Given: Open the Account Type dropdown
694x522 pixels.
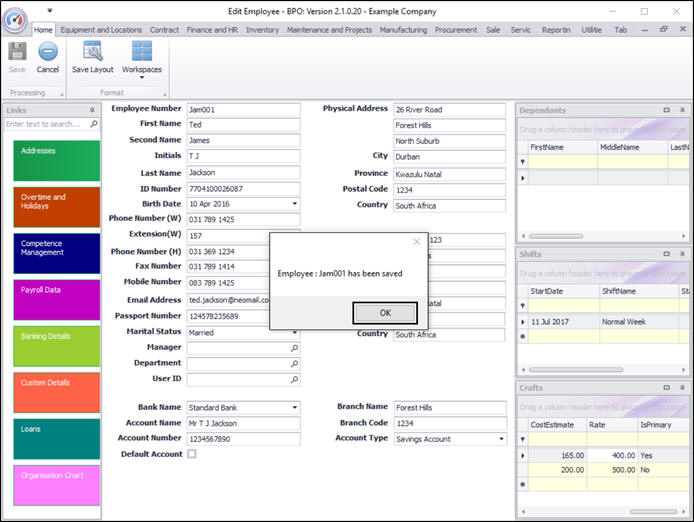Looking at the screenshot, I should 501,439.
